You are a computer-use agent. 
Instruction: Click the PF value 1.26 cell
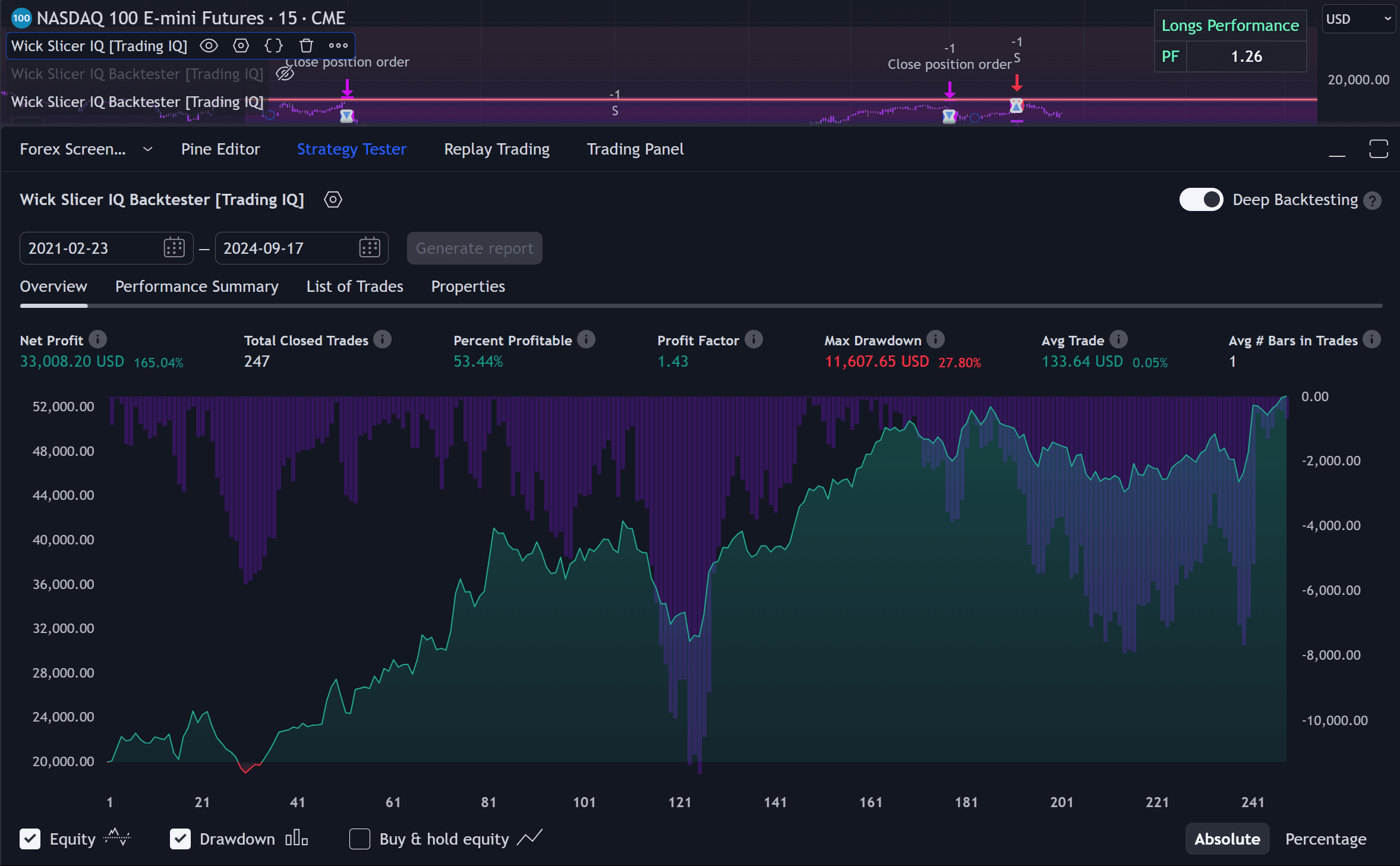coord(1246,56)
